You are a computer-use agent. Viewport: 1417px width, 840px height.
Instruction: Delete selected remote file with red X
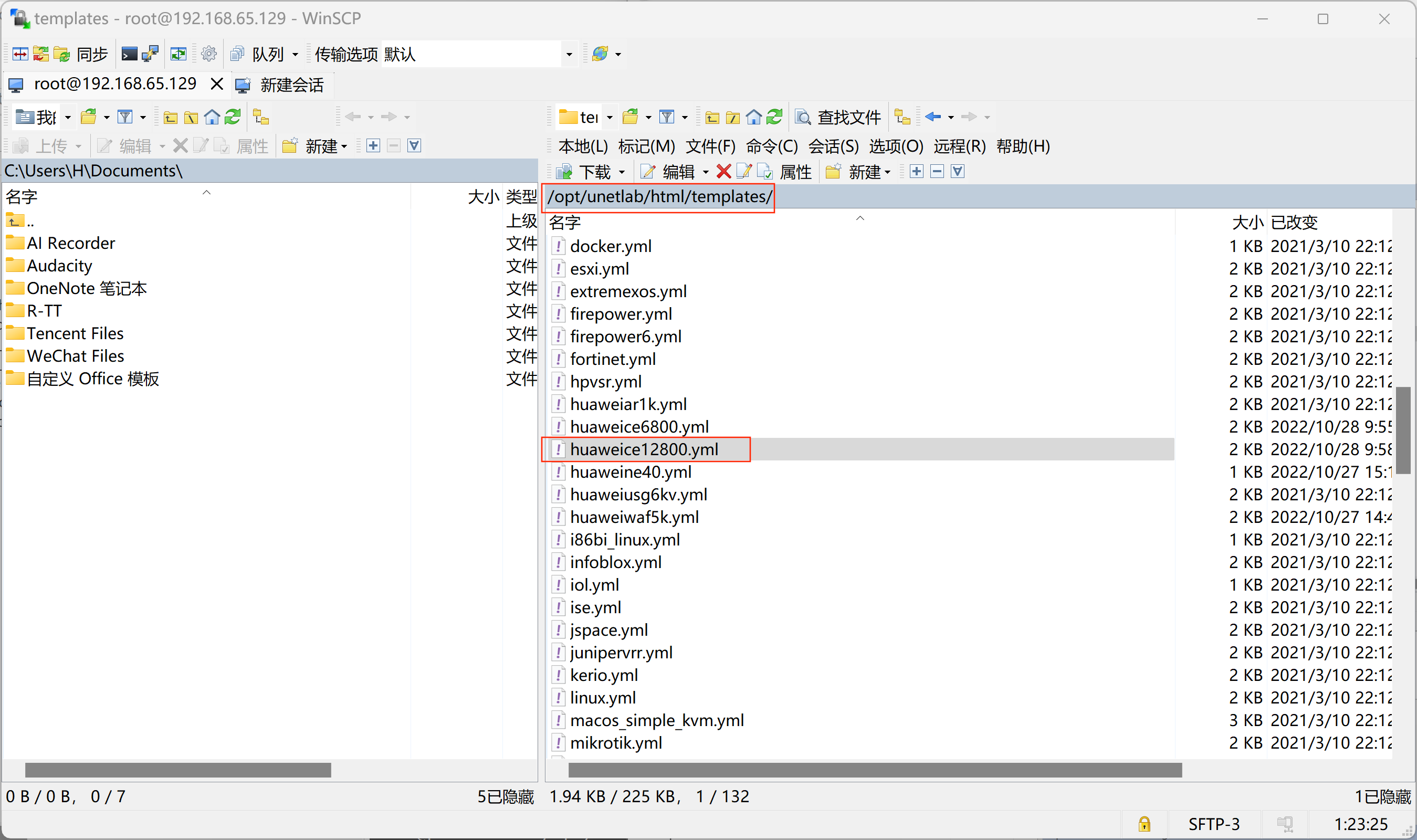pos(723,171)
